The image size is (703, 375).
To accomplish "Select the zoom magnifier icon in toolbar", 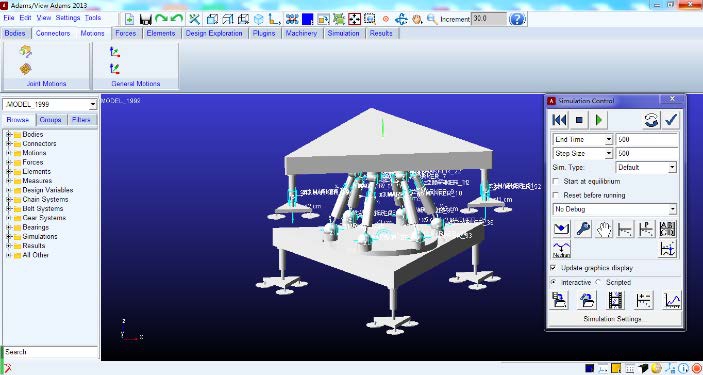I will click(x=432, y=19).
